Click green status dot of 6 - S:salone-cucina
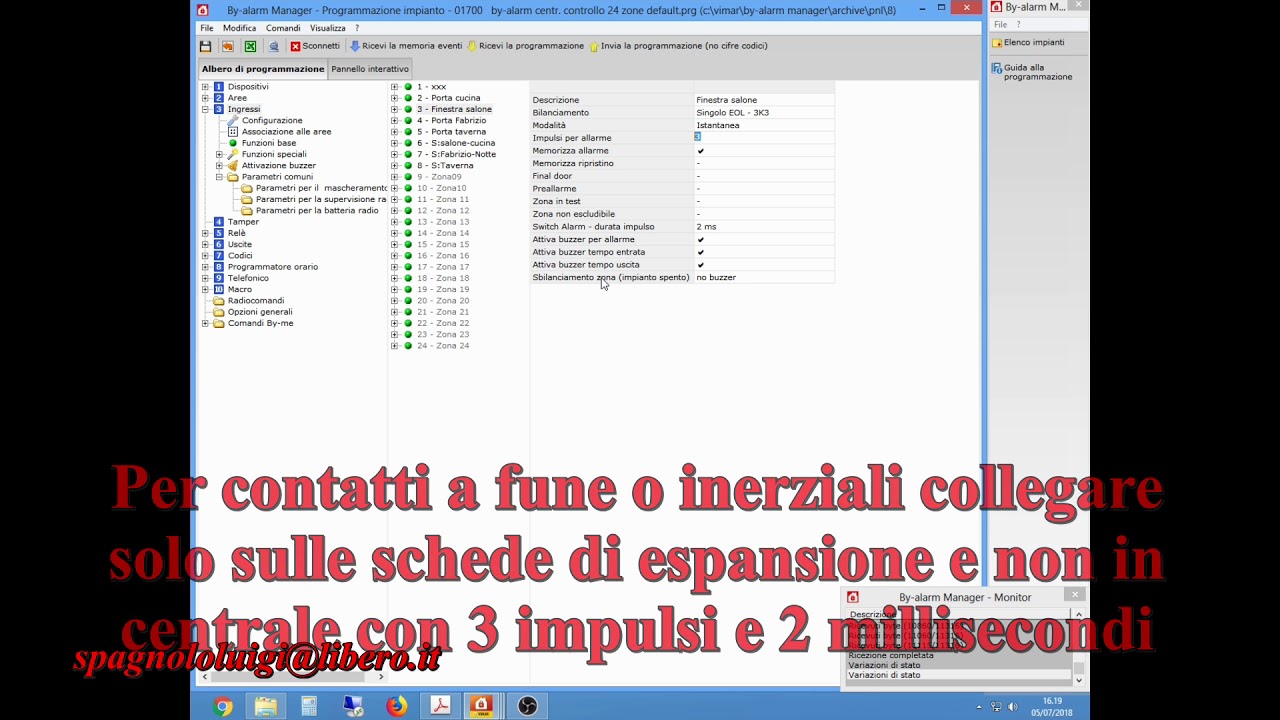Screen dimensions: 1280x720 408,143
